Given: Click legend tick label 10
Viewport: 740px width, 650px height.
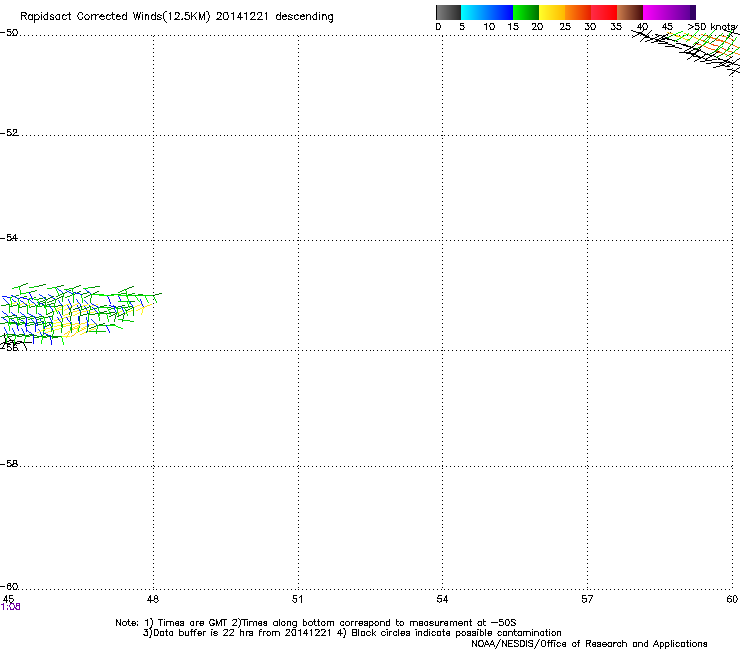Looking at the screenshot, I should [x=489, y=26].
